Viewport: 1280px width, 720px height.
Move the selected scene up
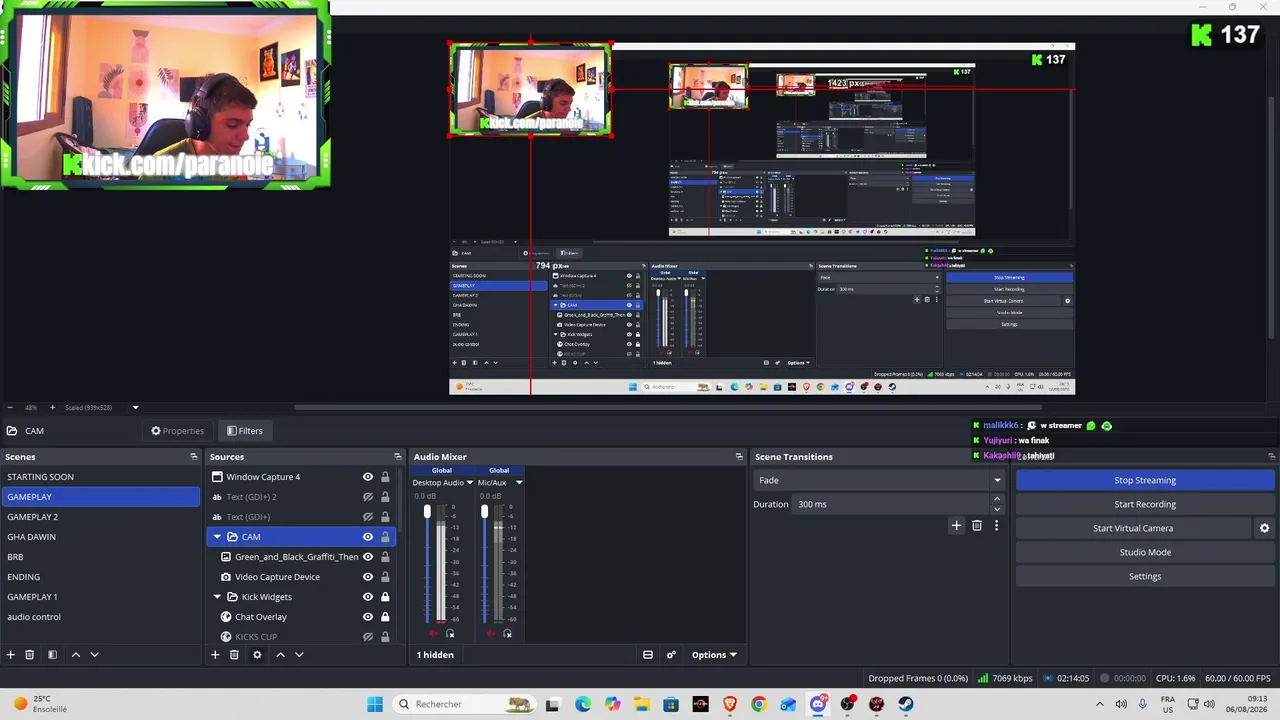pyautogui.click(x=75, y=655)
